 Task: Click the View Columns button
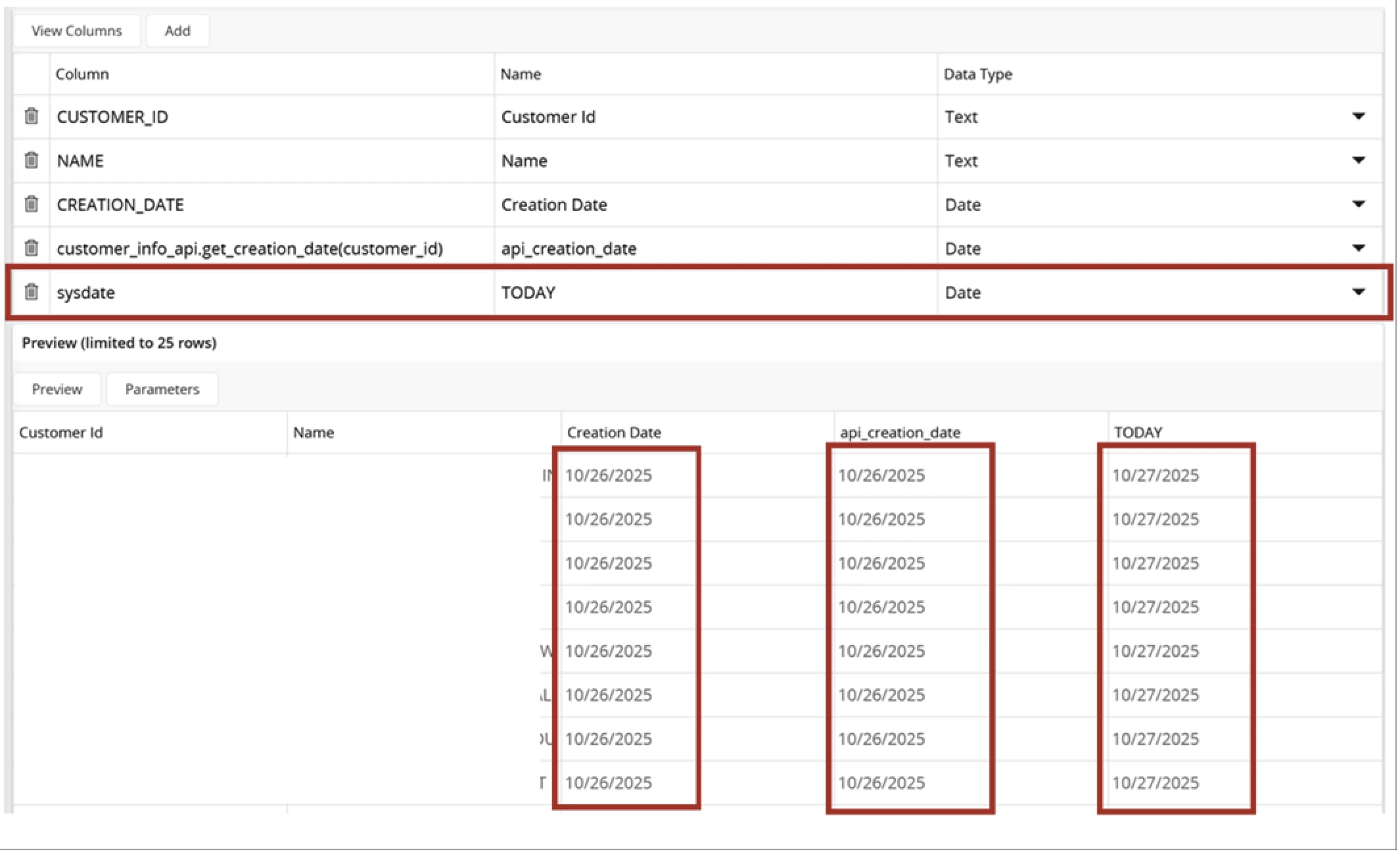[x=76, y=31]
